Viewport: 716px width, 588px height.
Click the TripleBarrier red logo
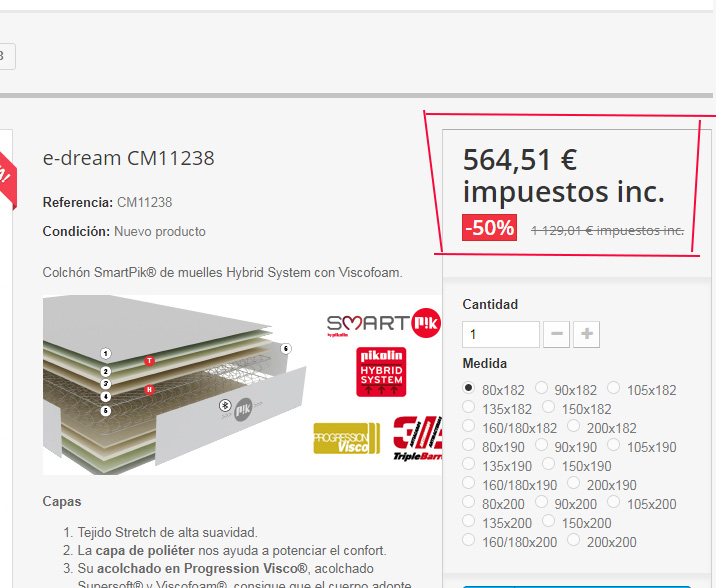coord(418,438)
